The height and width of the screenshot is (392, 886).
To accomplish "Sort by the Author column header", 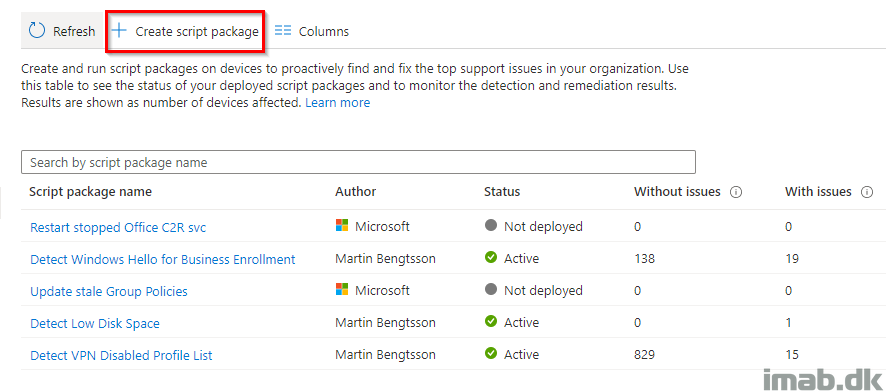I will 355,191.
